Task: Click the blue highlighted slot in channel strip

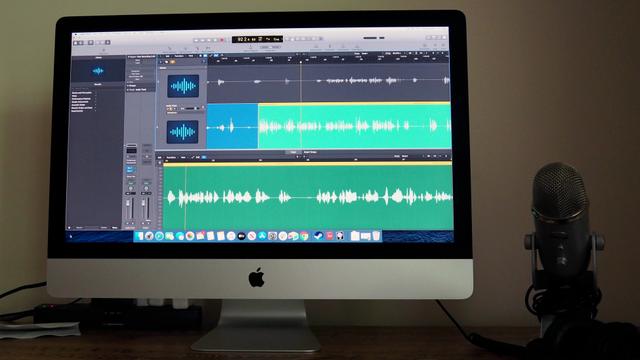Action: pos(131,169)
